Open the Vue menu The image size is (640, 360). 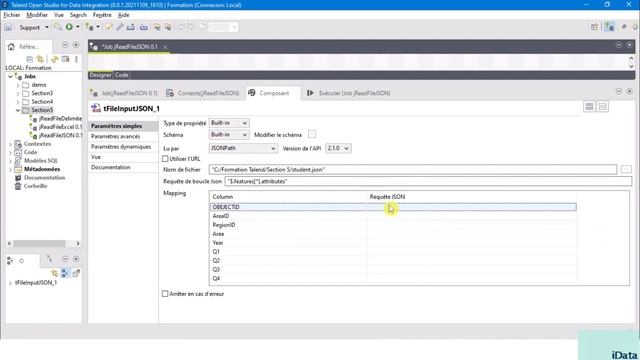[x=59, y=15]
